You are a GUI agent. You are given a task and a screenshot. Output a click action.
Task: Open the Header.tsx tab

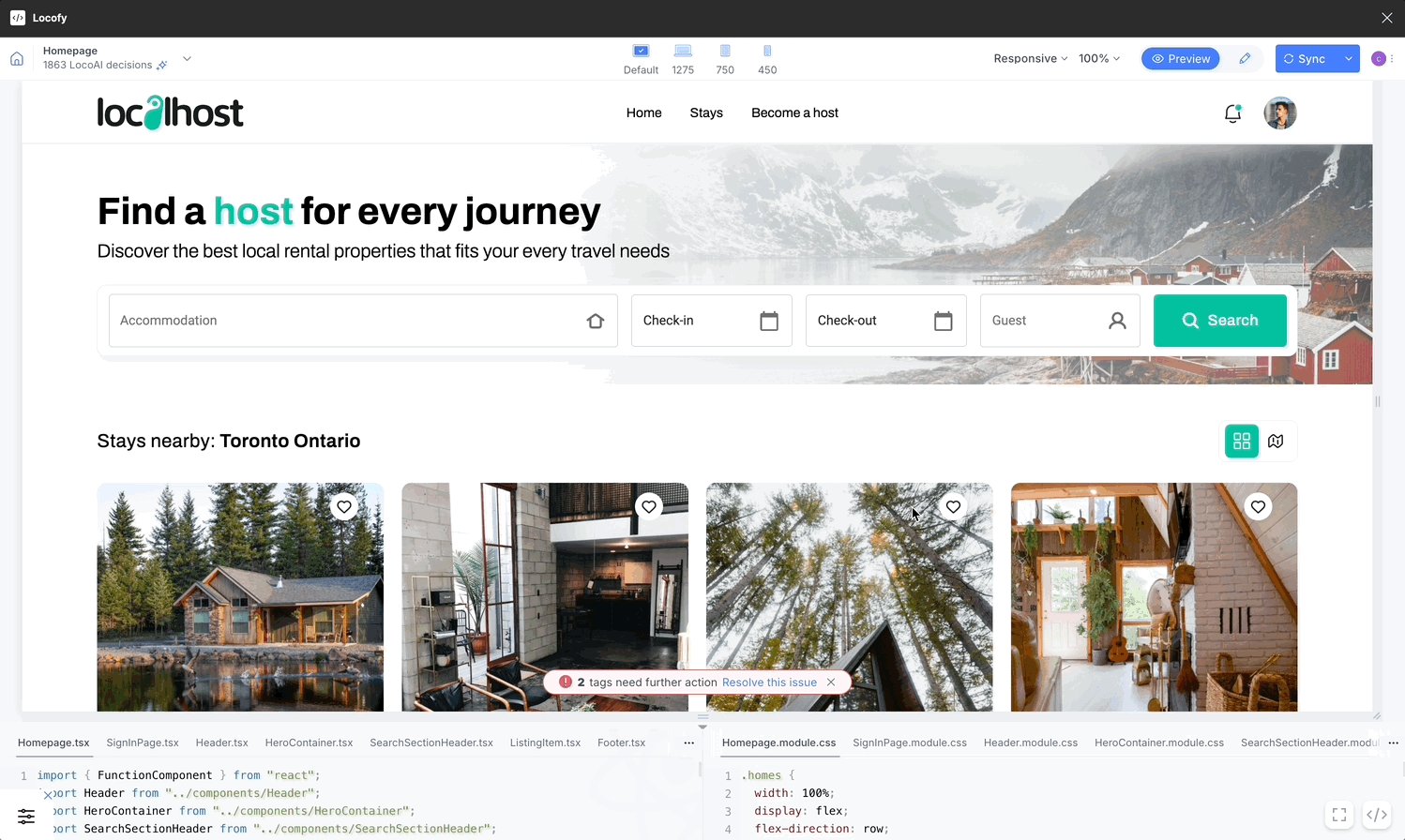(x=221, y=742)
